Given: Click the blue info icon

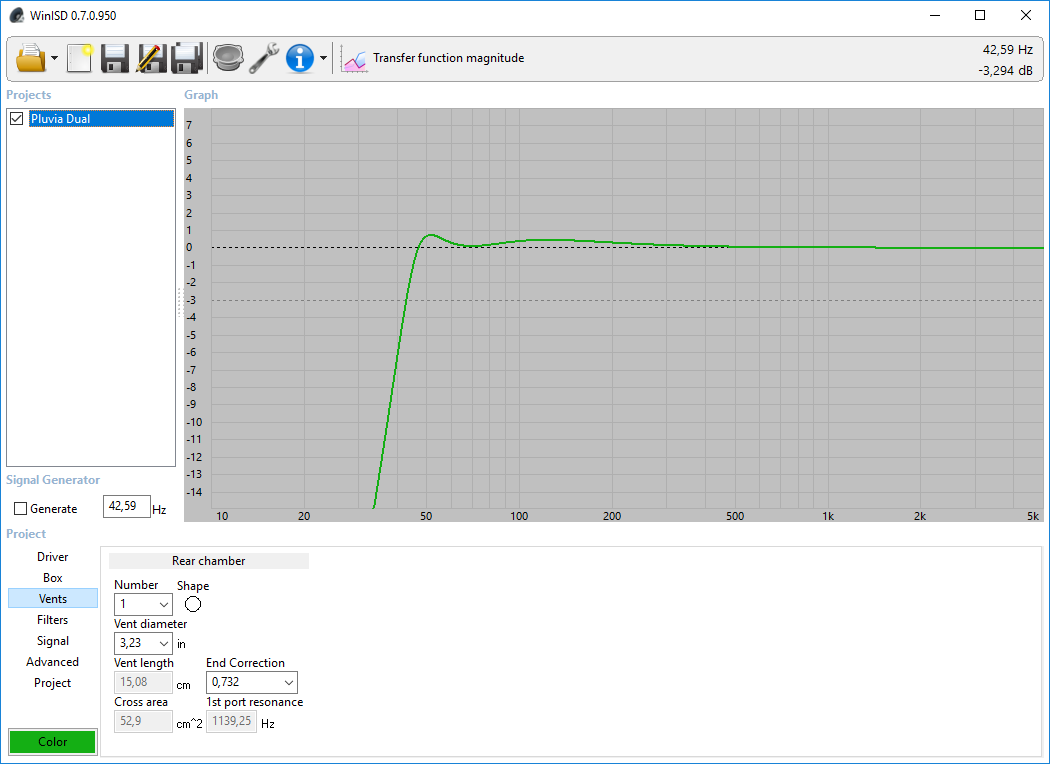Looking at the screenshot, I should (x=300, y=58).
